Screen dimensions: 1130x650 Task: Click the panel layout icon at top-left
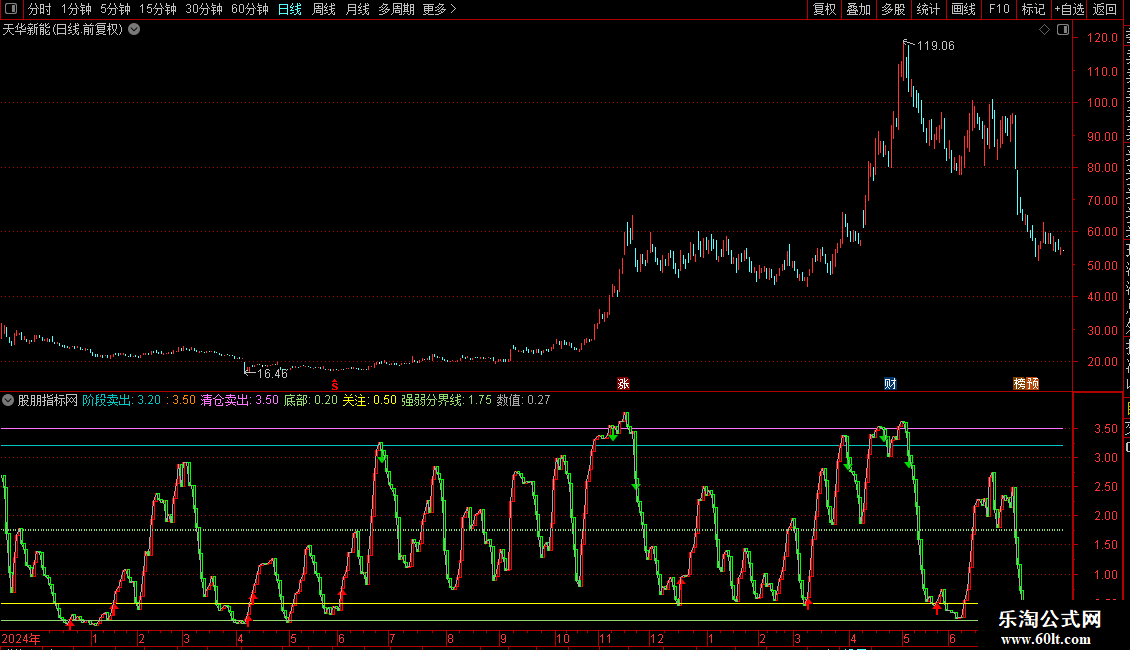tap(11, 9)
